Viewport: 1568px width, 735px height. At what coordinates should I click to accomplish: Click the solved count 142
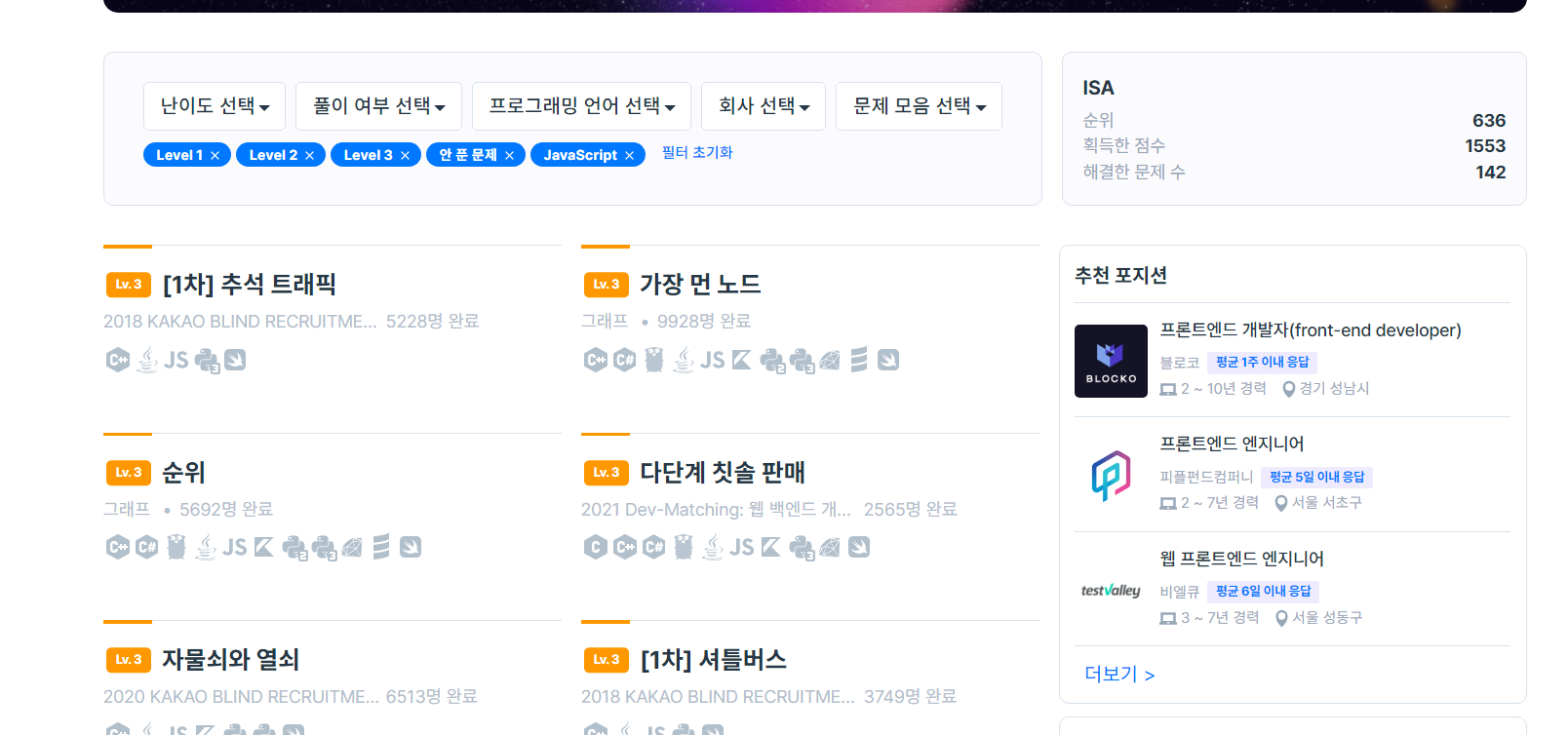pyautogui.click(x=1491, y=173)
